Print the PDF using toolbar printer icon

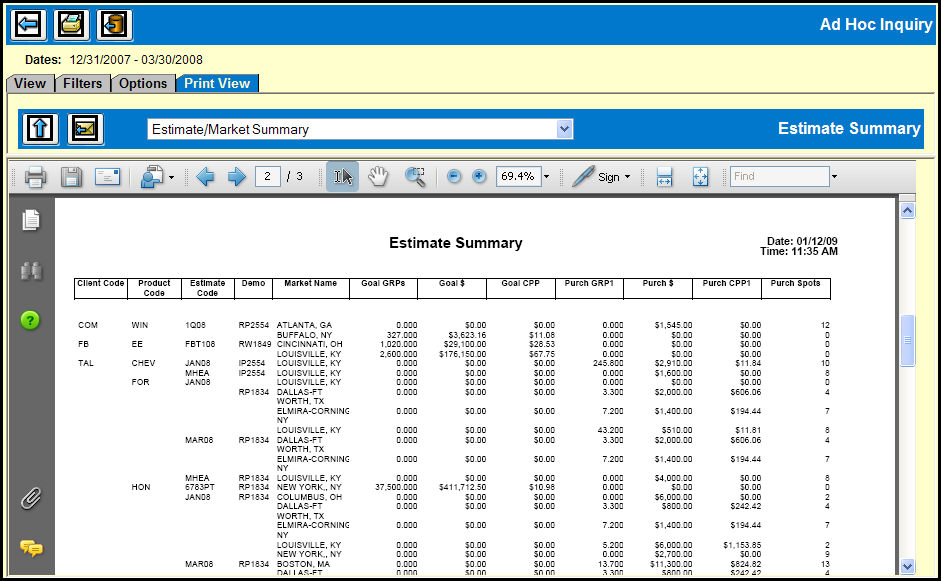click(x=35, y=176)
